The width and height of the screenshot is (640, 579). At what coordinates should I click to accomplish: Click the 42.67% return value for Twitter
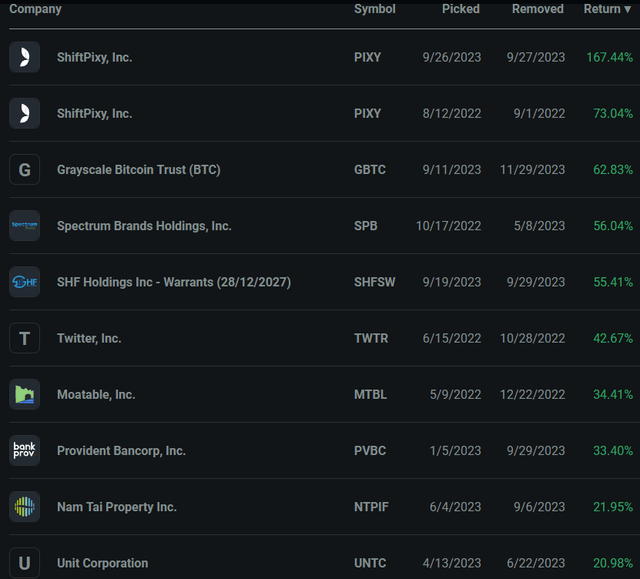click(x=613, y=338)
